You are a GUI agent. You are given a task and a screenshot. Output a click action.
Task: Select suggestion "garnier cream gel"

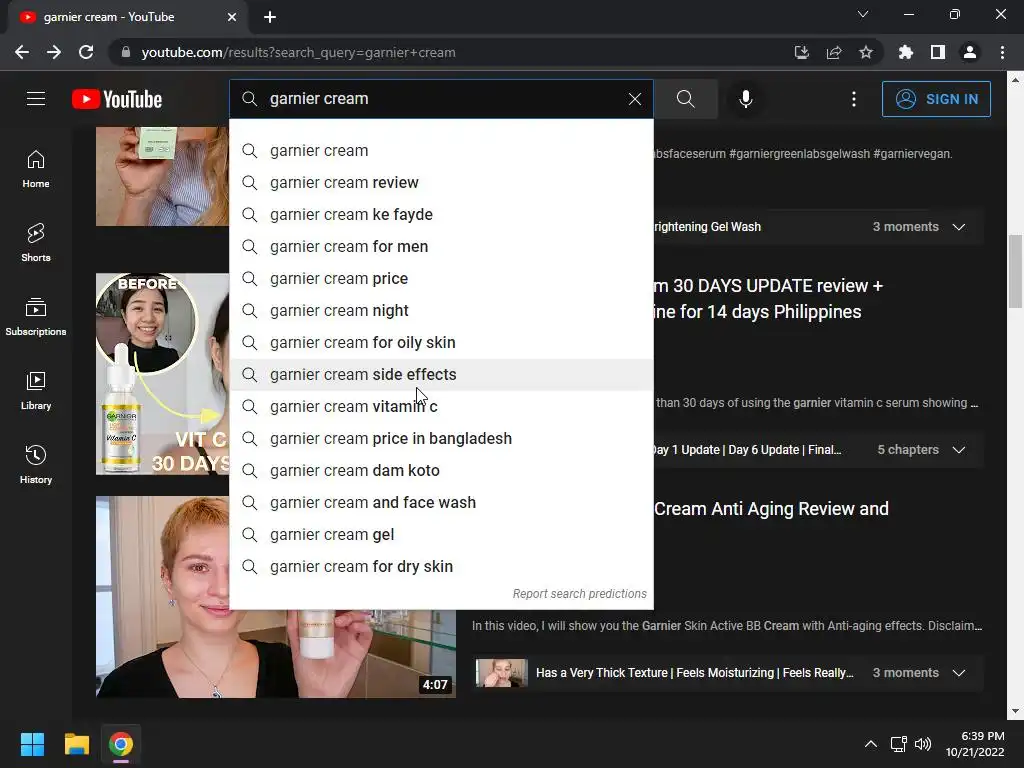pyautogui.click(x=441, y=534)
